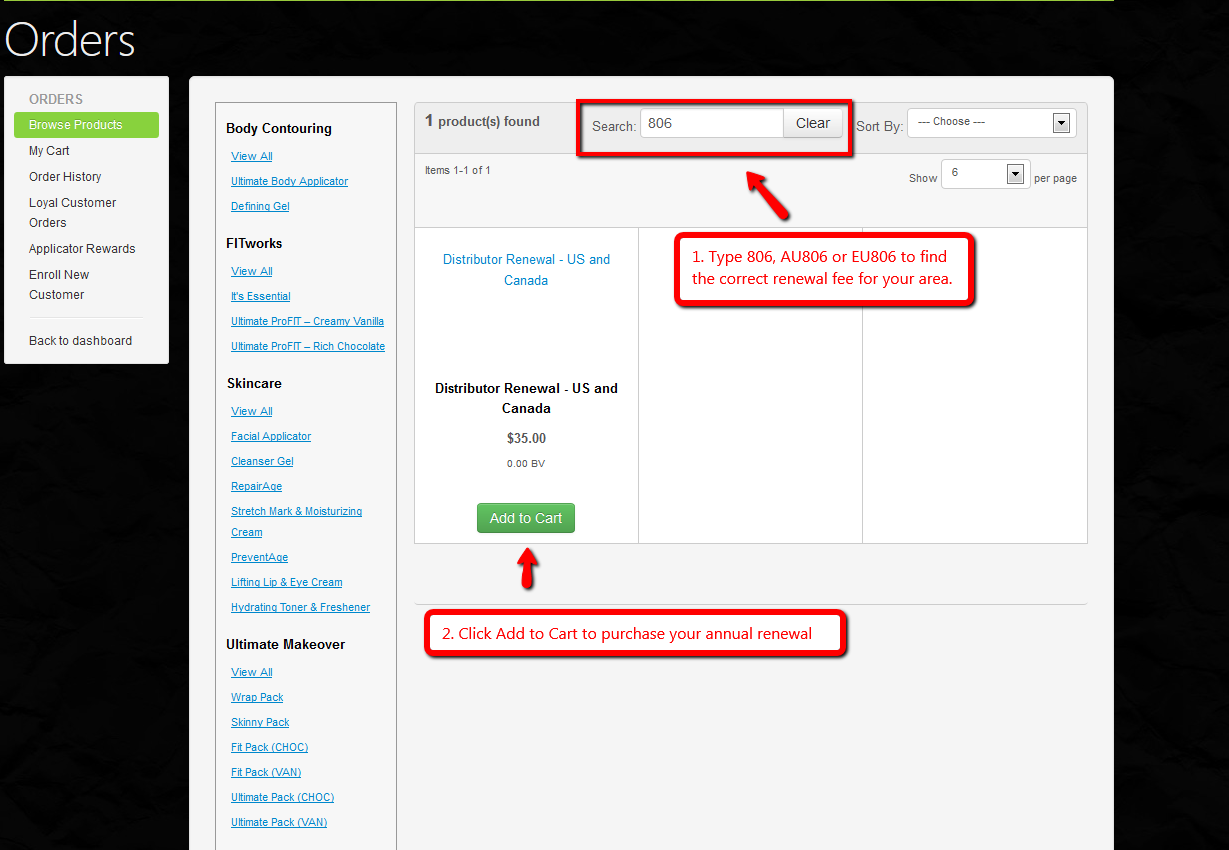The width and height of the screenshot is (1229, 850).
Task: Open Distributor Renewal - US and Canada product
Action: [x=526, y=269]
